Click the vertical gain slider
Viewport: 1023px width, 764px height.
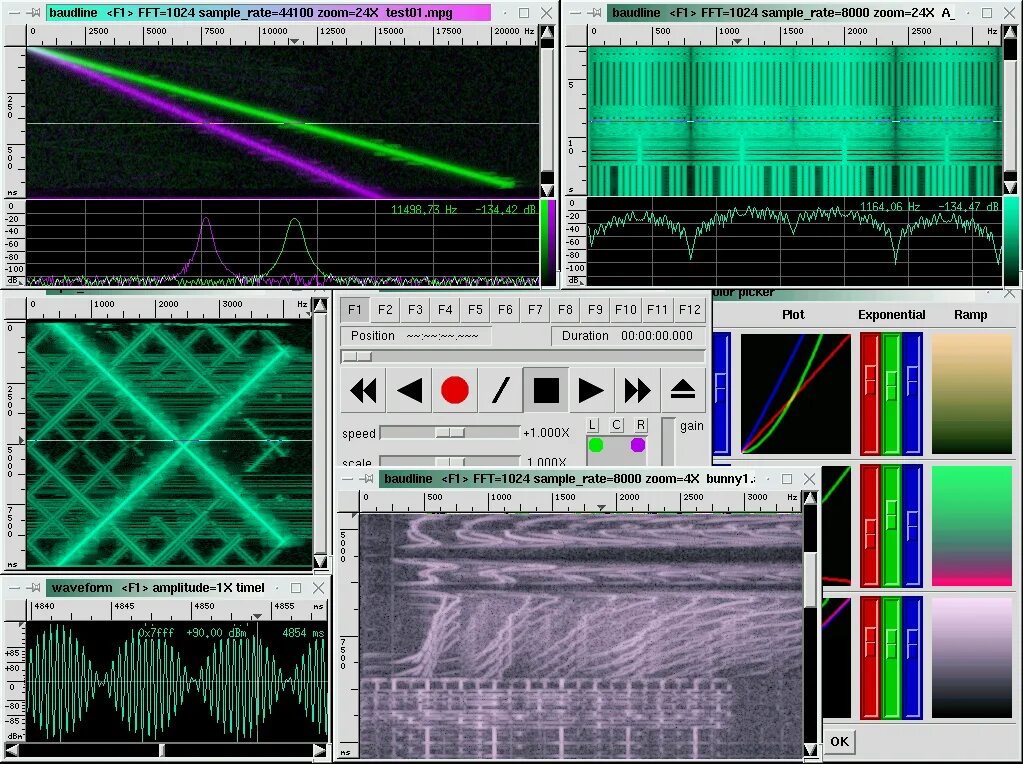pos(667,441)
